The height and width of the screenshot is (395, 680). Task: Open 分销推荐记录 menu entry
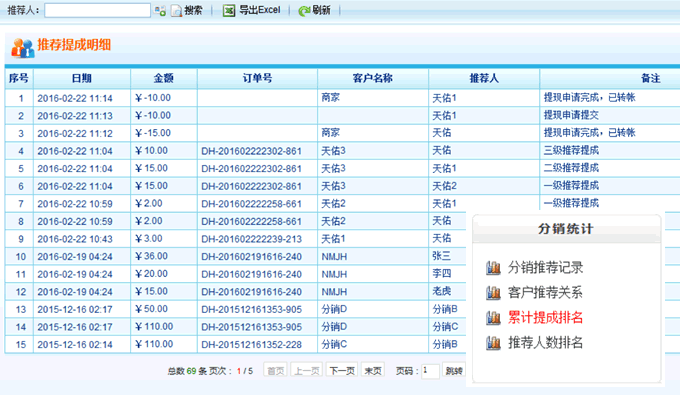(x=545, y=268)
